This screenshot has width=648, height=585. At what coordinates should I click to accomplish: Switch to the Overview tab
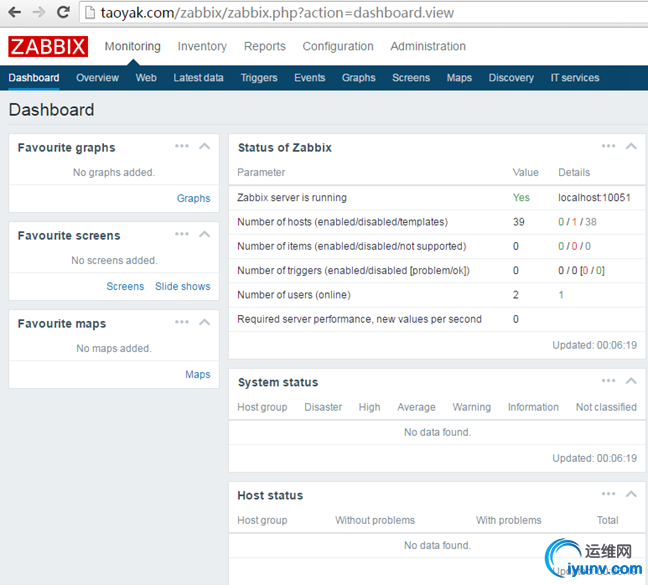coord(97,78)
